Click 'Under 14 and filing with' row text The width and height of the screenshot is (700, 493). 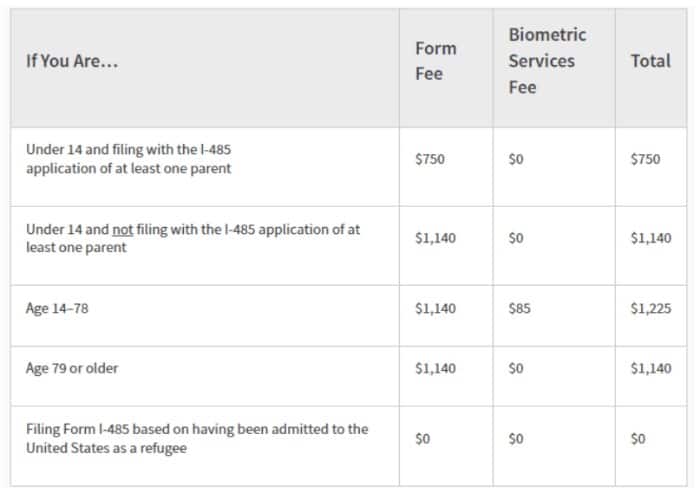[129, 159]
